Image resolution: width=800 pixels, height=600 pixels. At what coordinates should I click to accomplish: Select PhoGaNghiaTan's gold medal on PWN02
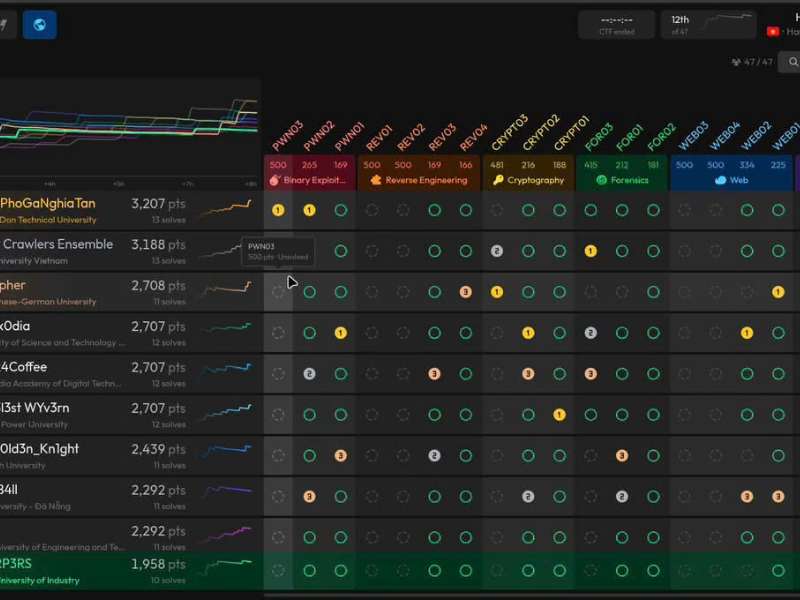click(x=309, y=210)
